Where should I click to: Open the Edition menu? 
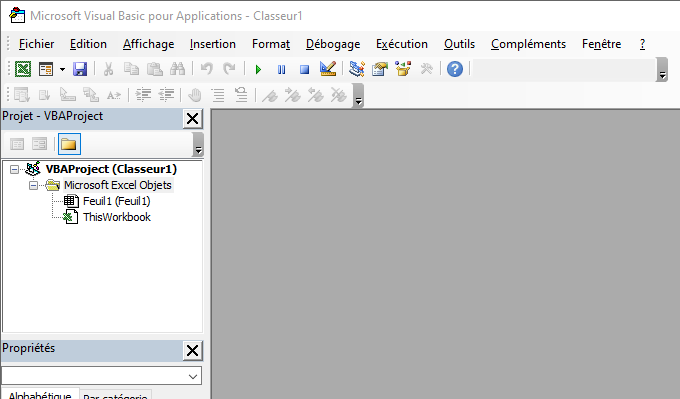click(x=88, y=44)
